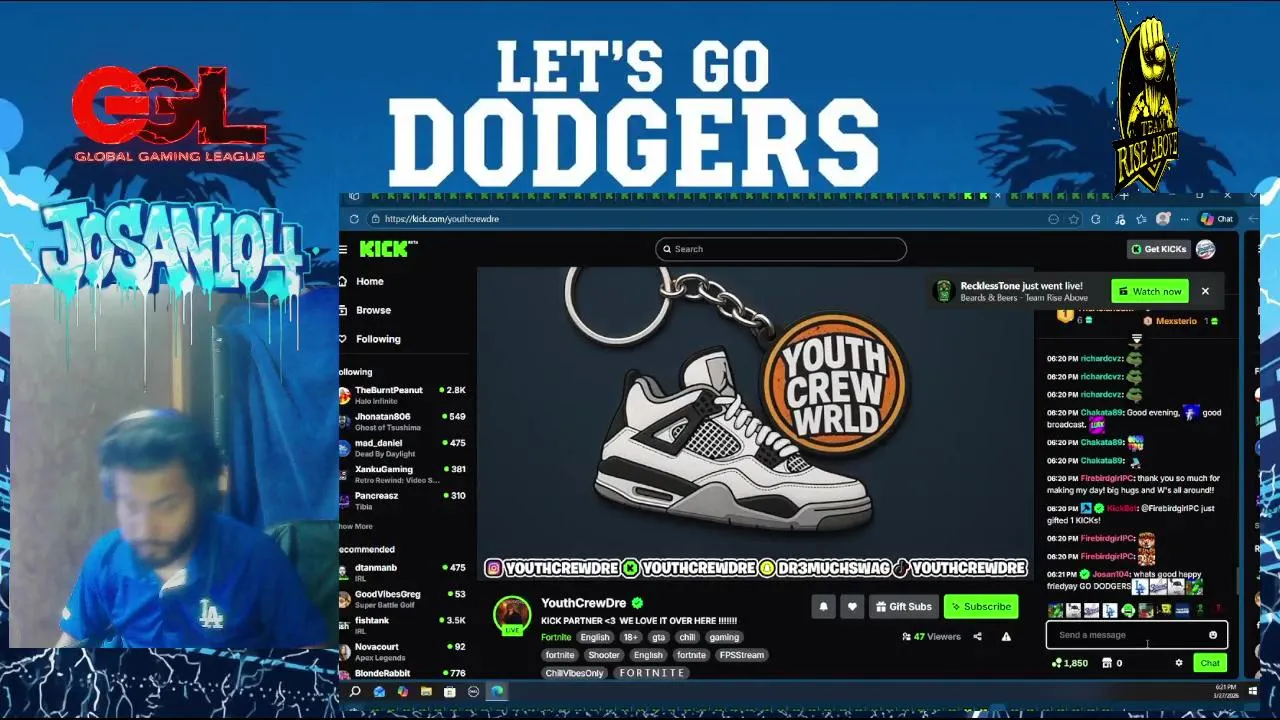This screenshot has width=1280, height=720.
Task: Open a new browser tab
Action: pyautogui.click(x=1124, y=196)
